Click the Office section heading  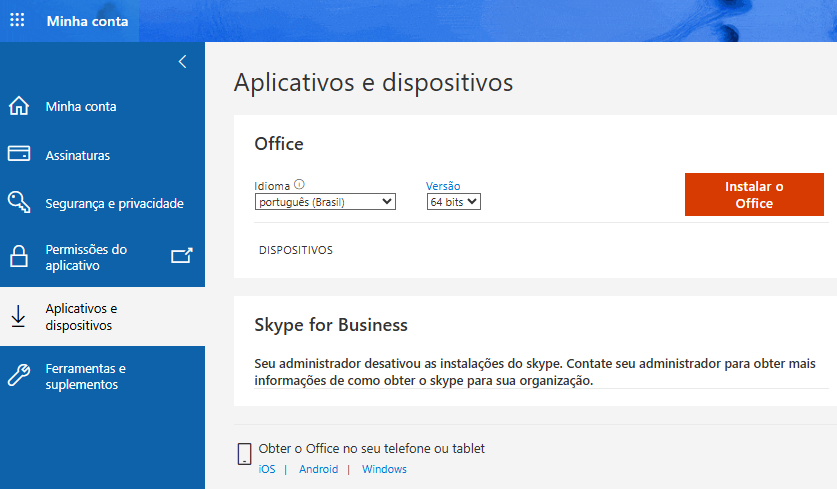(279, 144)
